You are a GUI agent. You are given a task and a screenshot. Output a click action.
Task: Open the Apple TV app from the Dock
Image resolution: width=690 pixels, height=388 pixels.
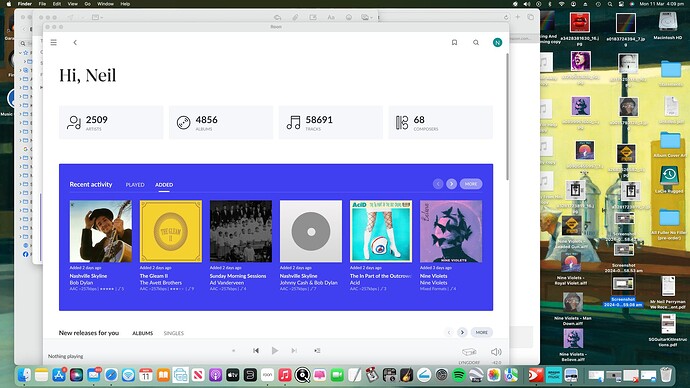point(233,375)
